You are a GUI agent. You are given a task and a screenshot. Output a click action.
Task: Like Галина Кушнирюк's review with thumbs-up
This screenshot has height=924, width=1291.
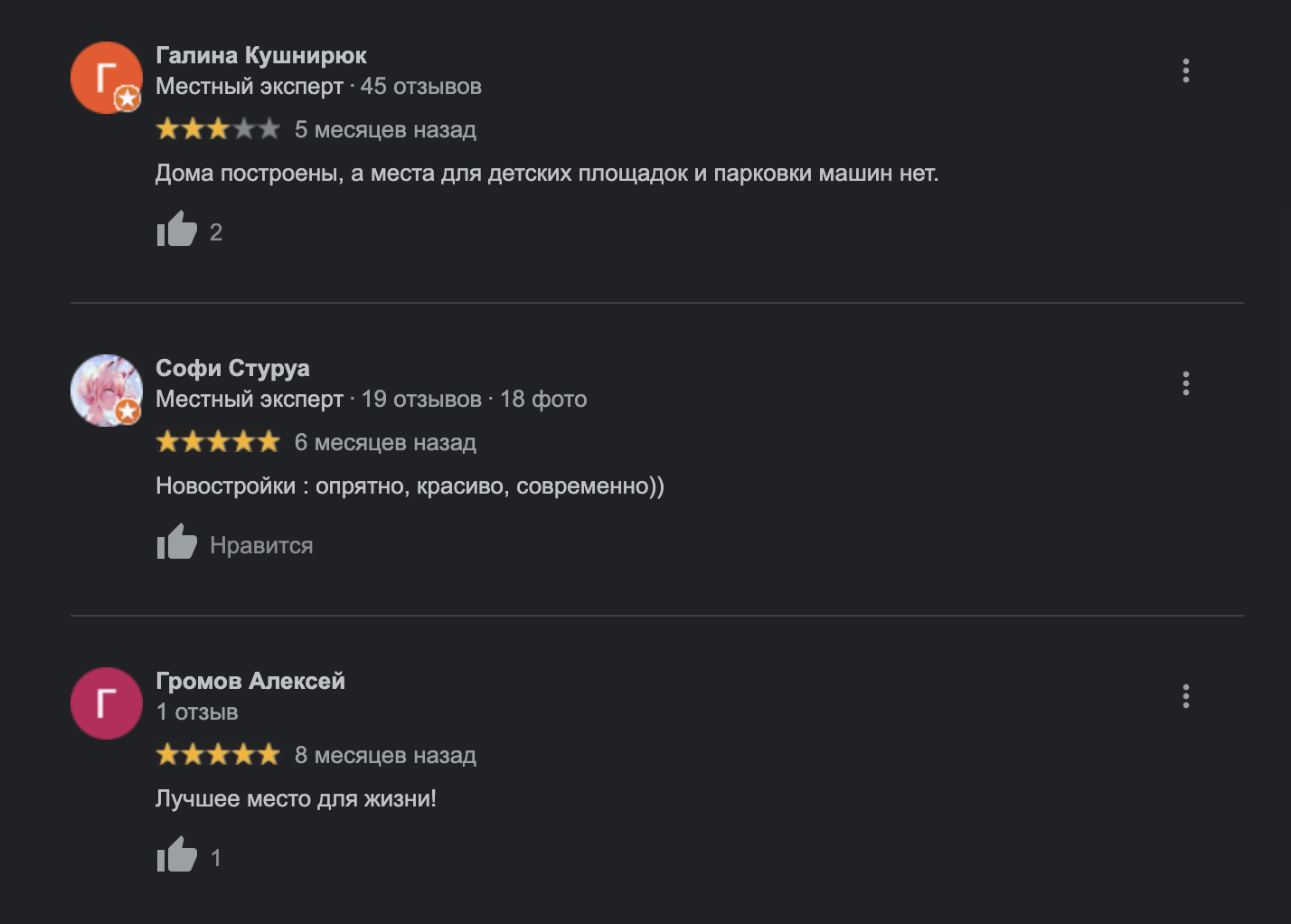coord(177,230)
